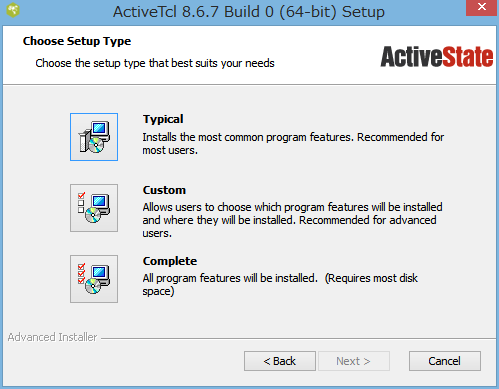This screenshot has height=389, width=499.
Task: Choose the Custom install icon button
Action: 94,208
